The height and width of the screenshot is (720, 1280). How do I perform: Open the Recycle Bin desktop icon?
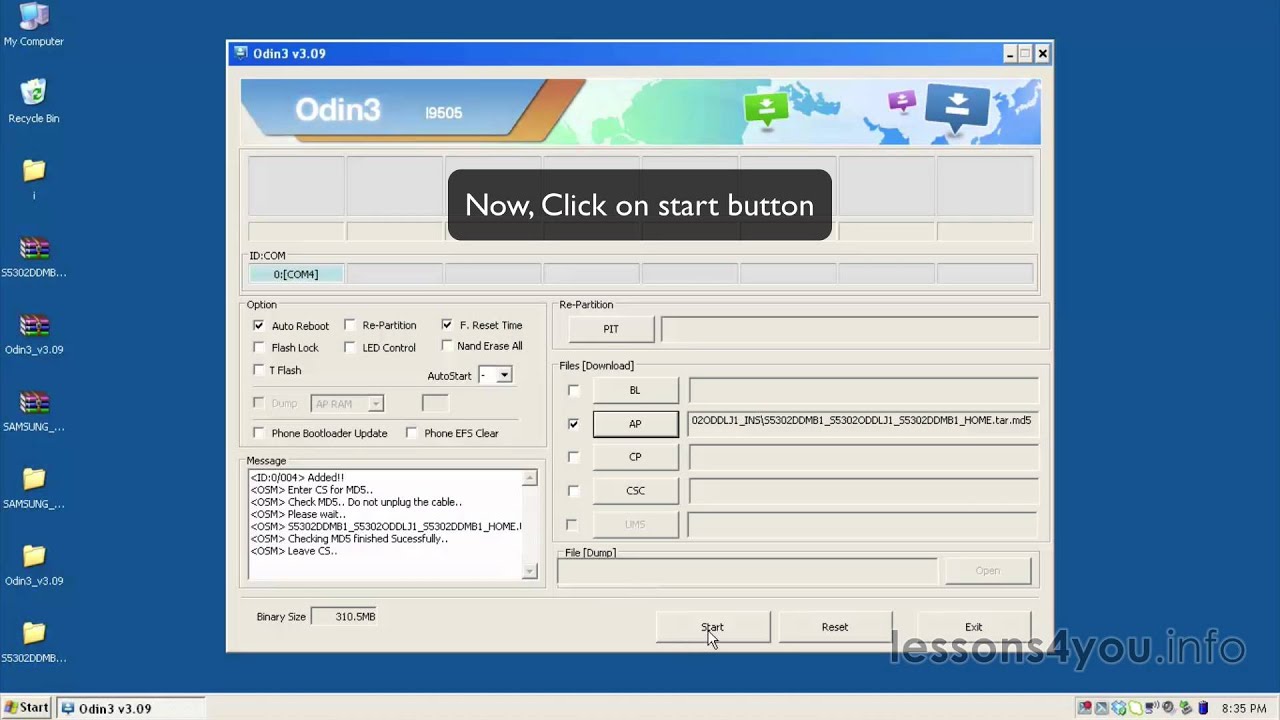click(33, 101)
